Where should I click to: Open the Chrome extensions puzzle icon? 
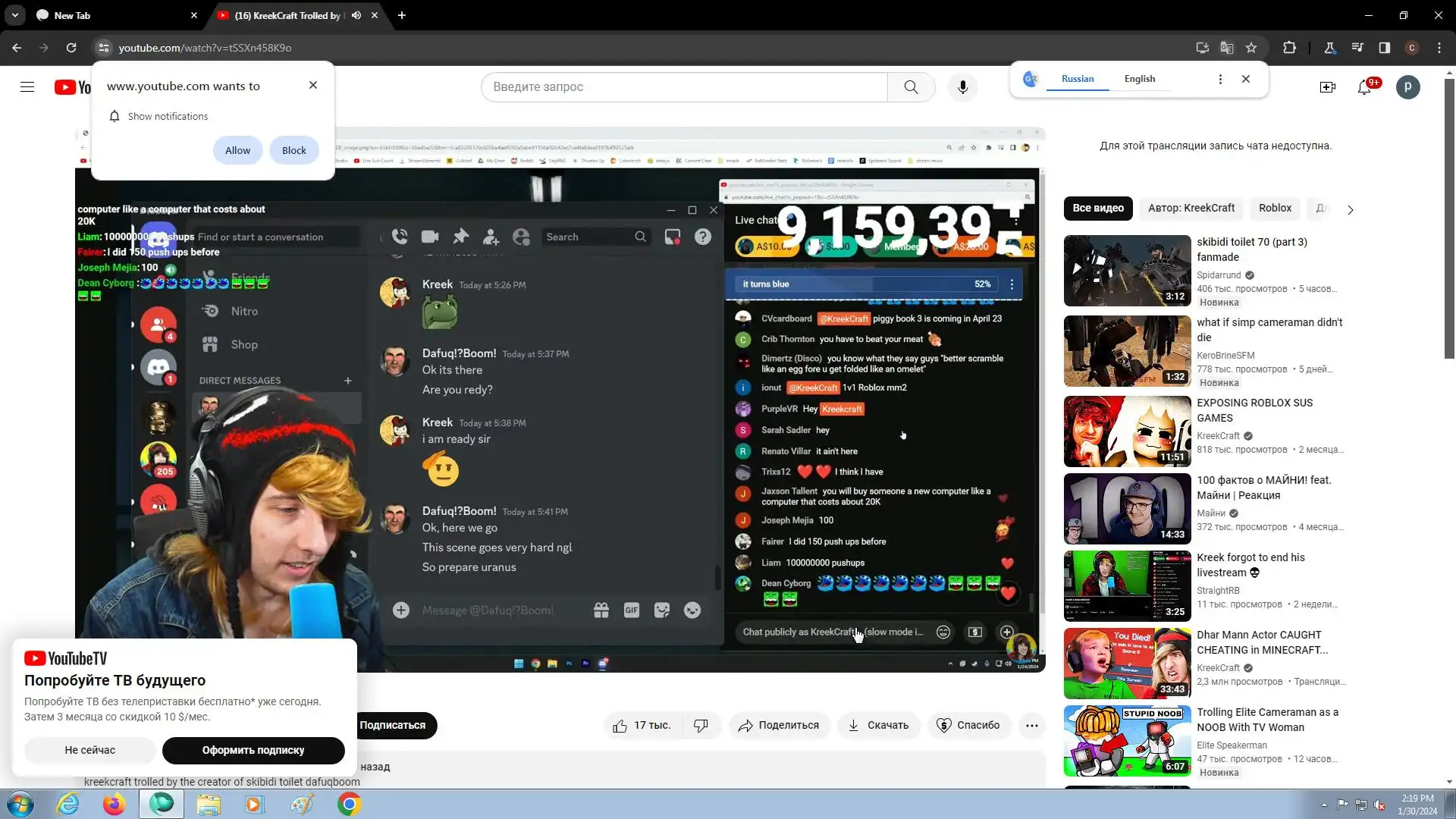point(1289,48)
